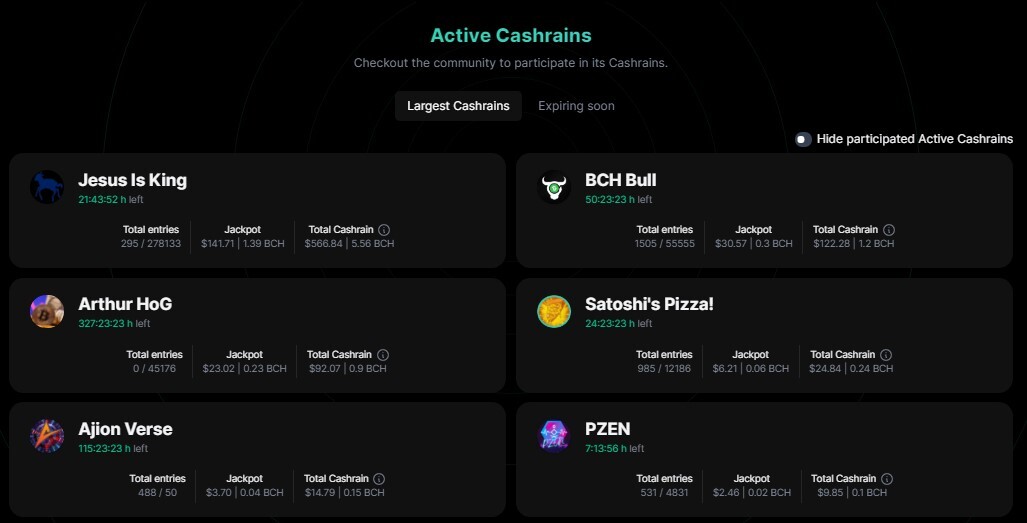Open the PZEN cashrain card title

click(x=608, y=429)
